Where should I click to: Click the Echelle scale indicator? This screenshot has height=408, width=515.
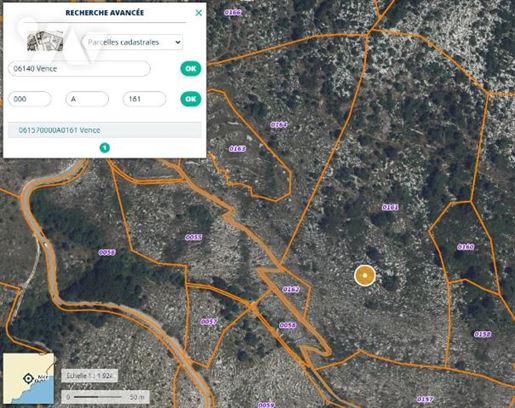[89, 376]
